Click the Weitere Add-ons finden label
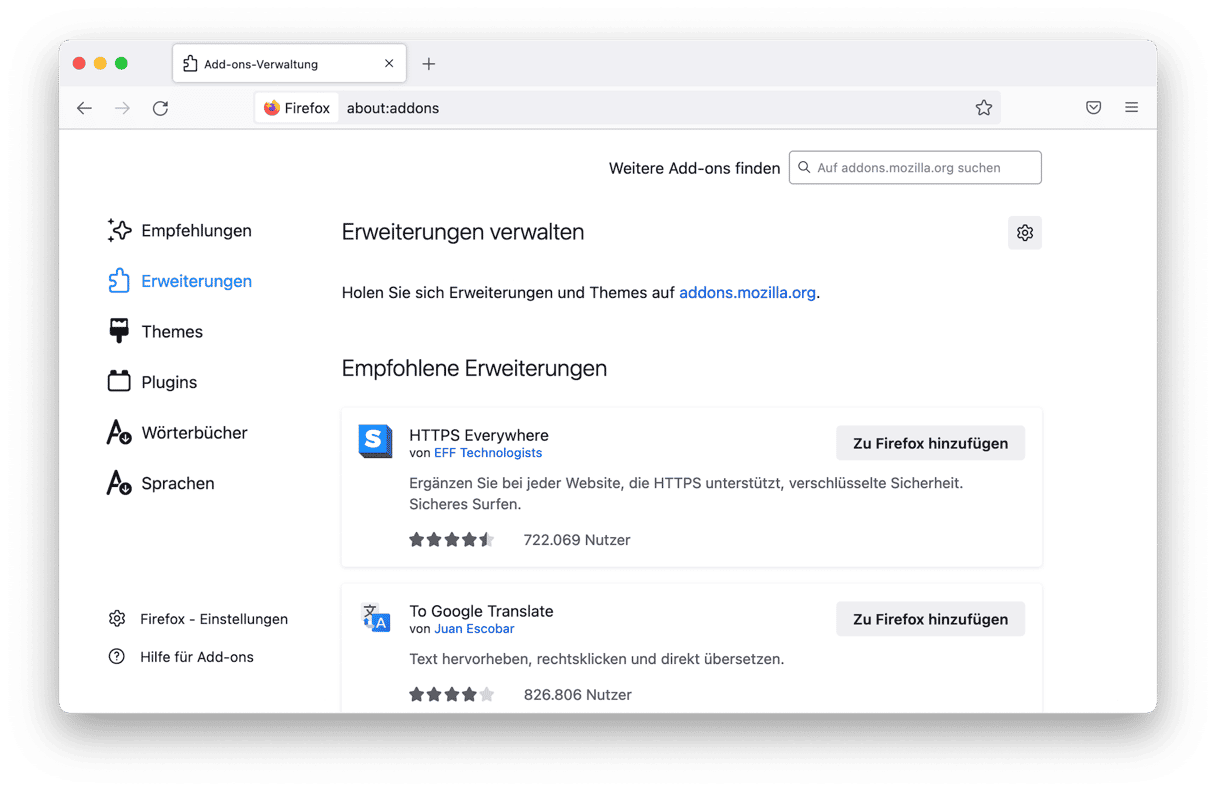Image resolution: width=1216 pixels, height=791 pixels. (695, 168)
